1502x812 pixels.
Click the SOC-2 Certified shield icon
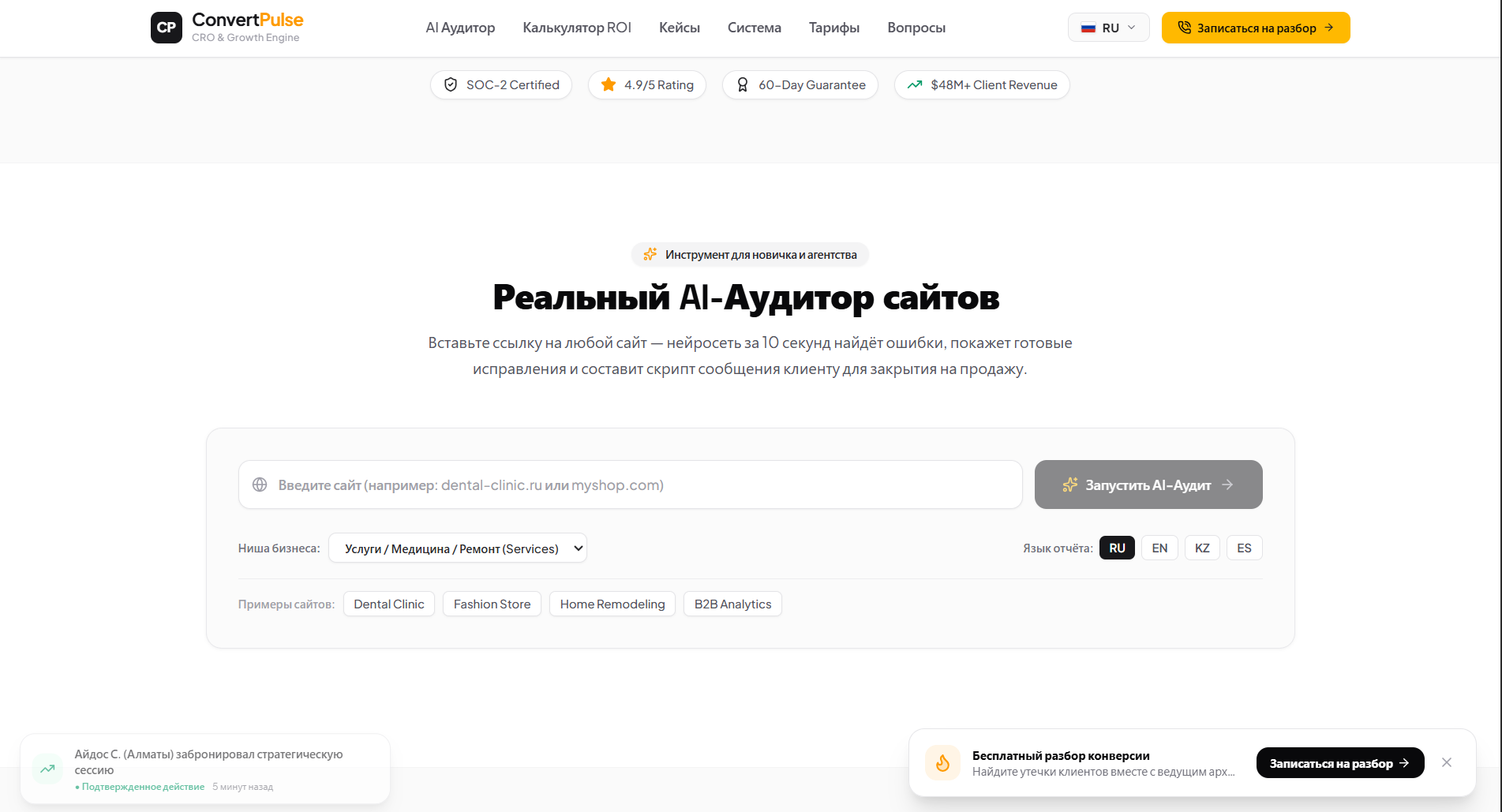pos(451,84)
